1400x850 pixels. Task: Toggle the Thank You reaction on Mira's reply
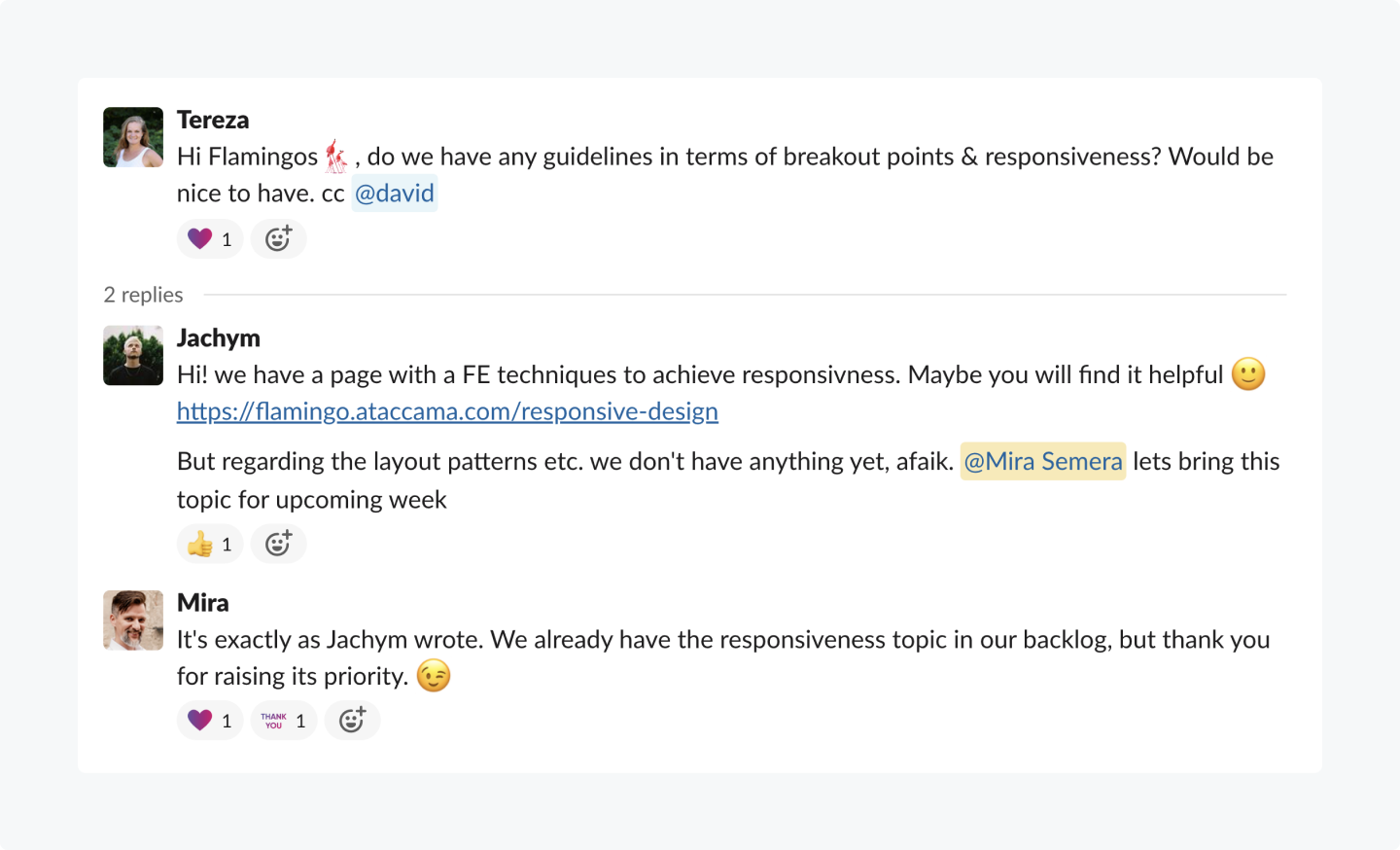284,721
